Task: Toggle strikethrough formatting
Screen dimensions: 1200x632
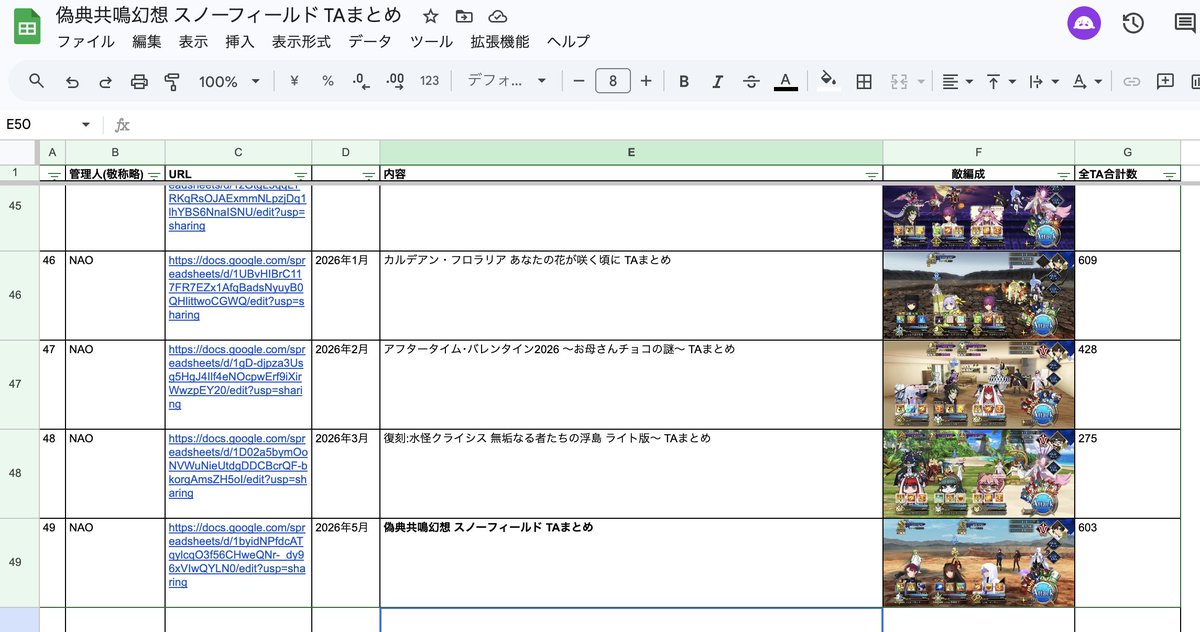Action: (752, 81)
